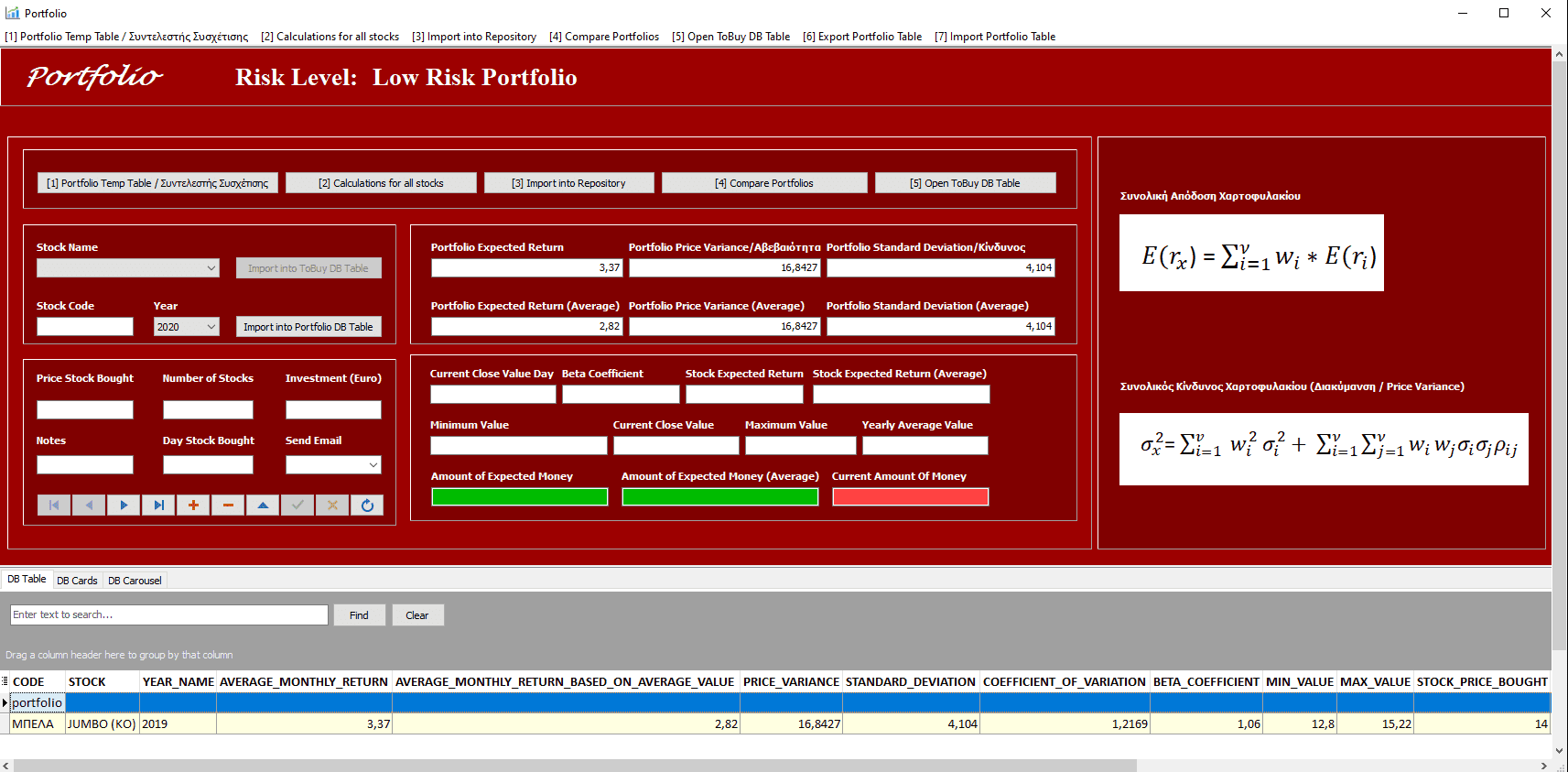The image size is (1568, 772).
Task: Click the [4] Compare Portfolios button
Action: 764,183
